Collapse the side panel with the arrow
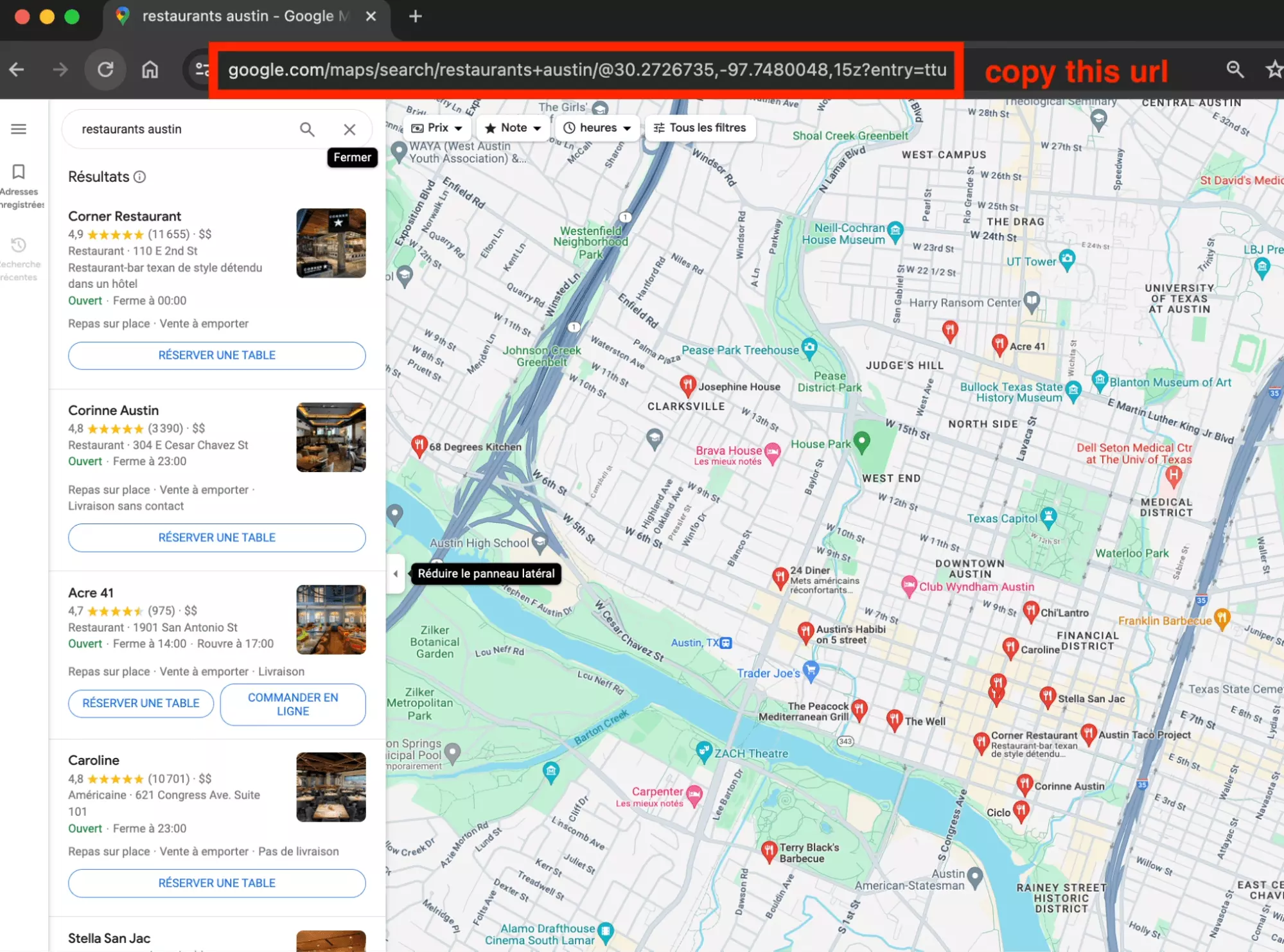 pyautogui.click(x=396, y=574)
